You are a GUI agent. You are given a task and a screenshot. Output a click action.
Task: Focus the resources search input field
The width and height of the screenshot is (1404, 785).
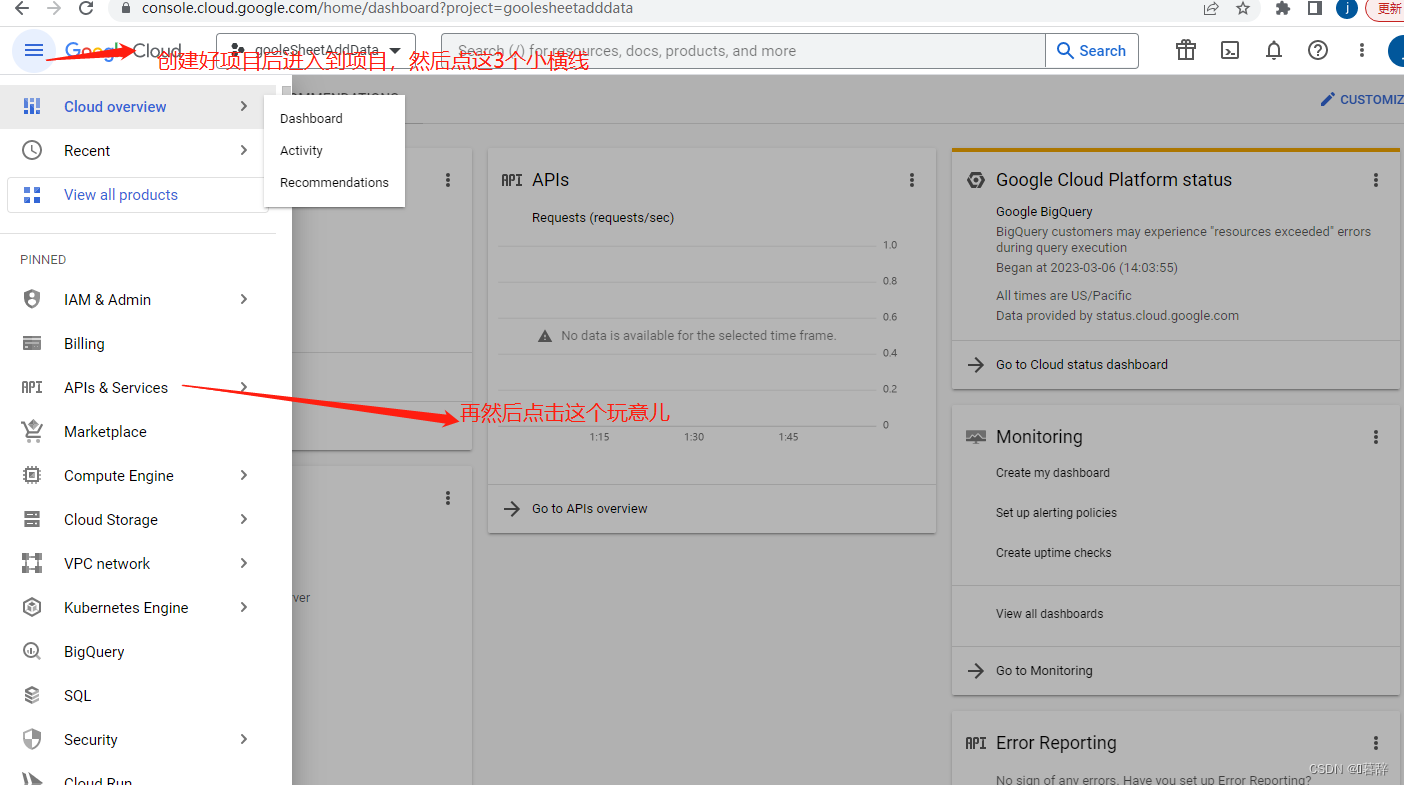(744, 51)
